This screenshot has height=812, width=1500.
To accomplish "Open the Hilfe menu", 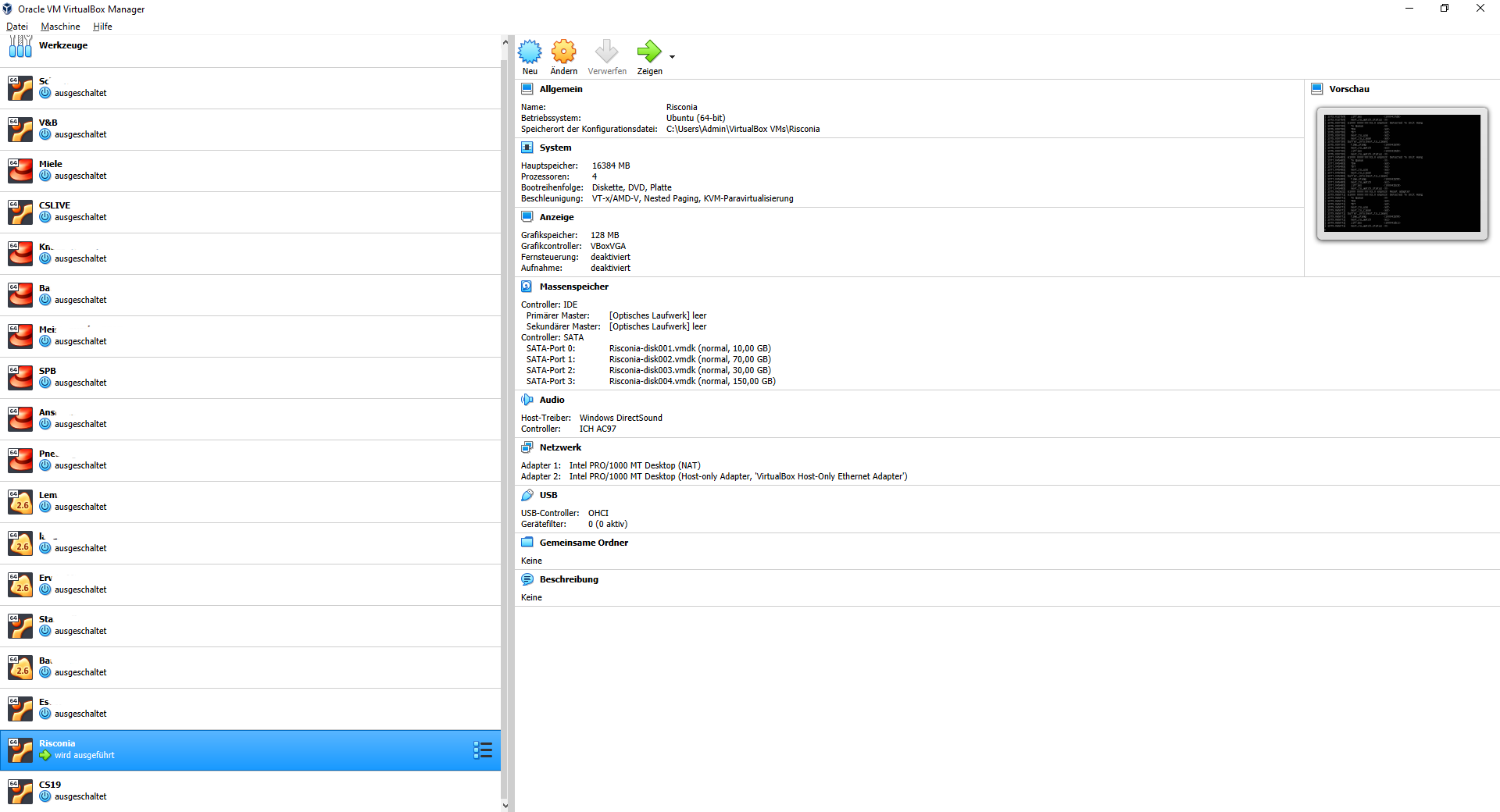I will pyautogui.click(x=102, y=27).
